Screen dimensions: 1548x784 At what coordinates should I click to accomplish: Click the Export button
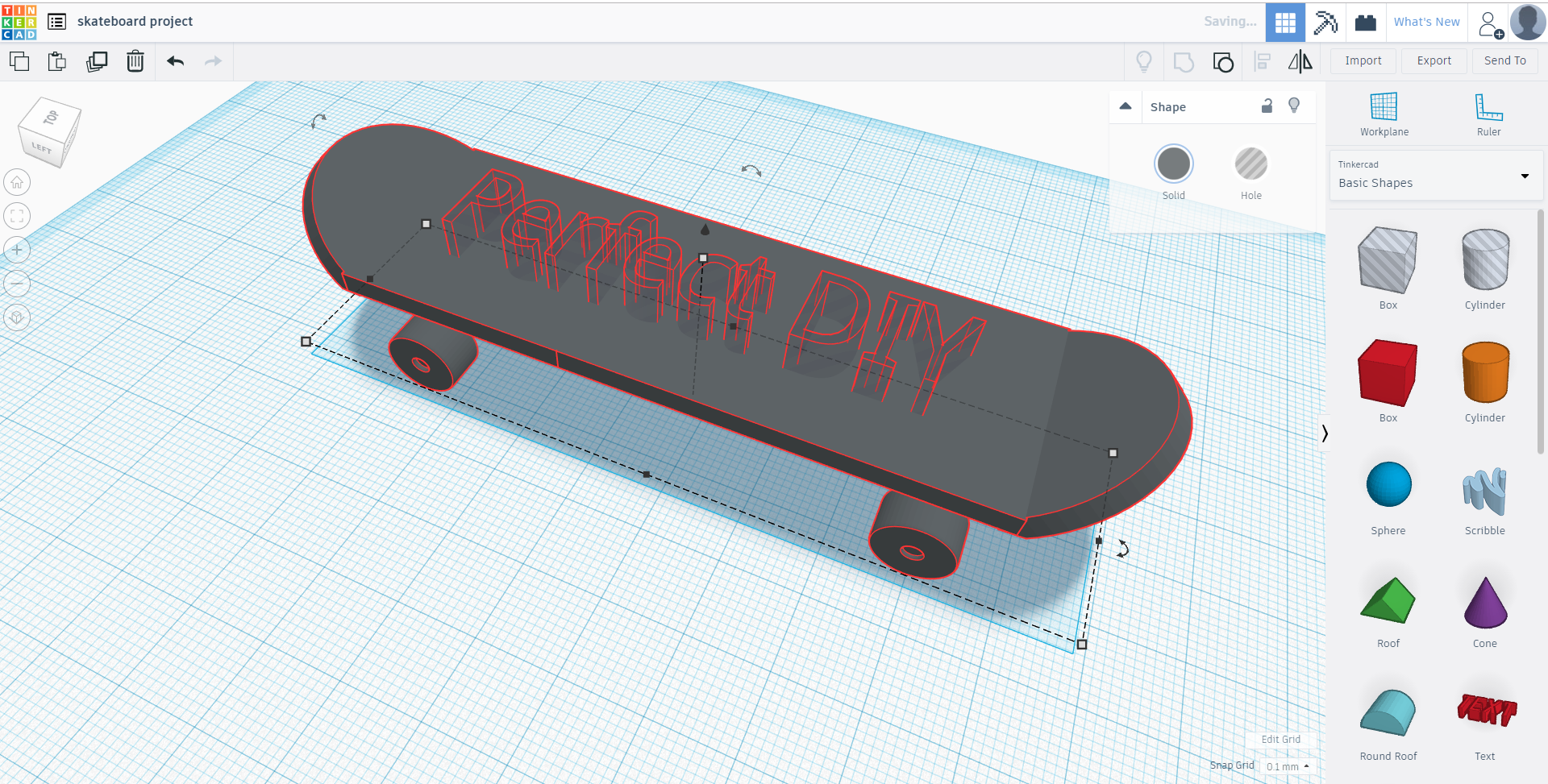[1434, 61]
